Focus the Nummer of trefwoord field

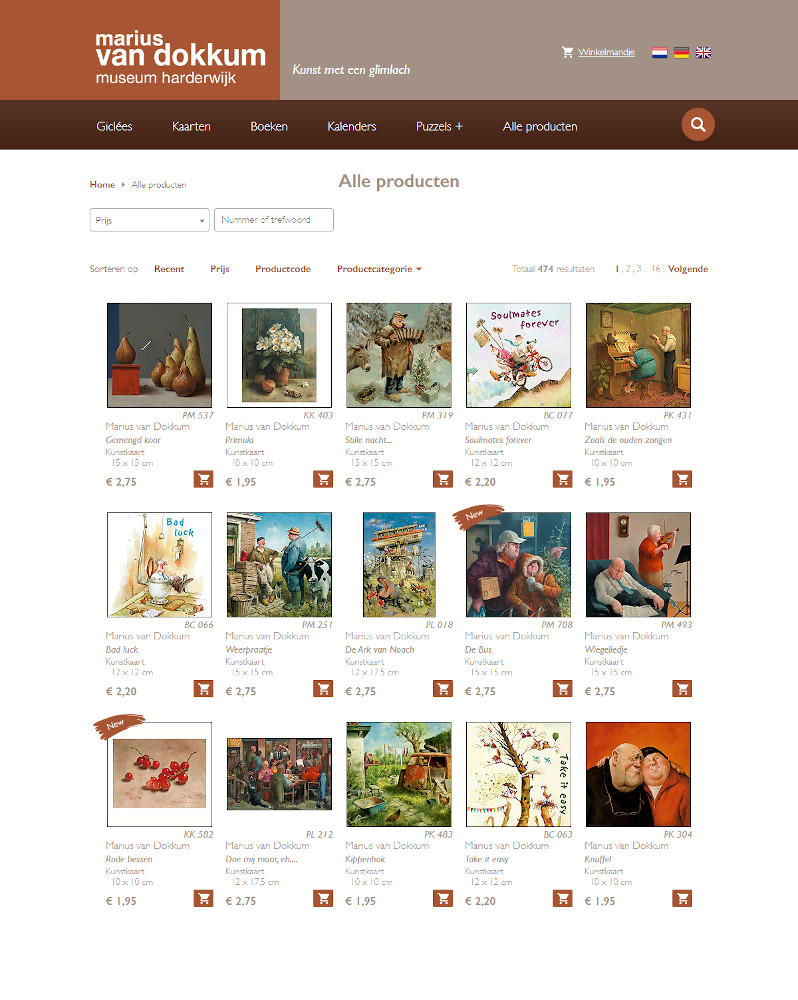[274, 220]
